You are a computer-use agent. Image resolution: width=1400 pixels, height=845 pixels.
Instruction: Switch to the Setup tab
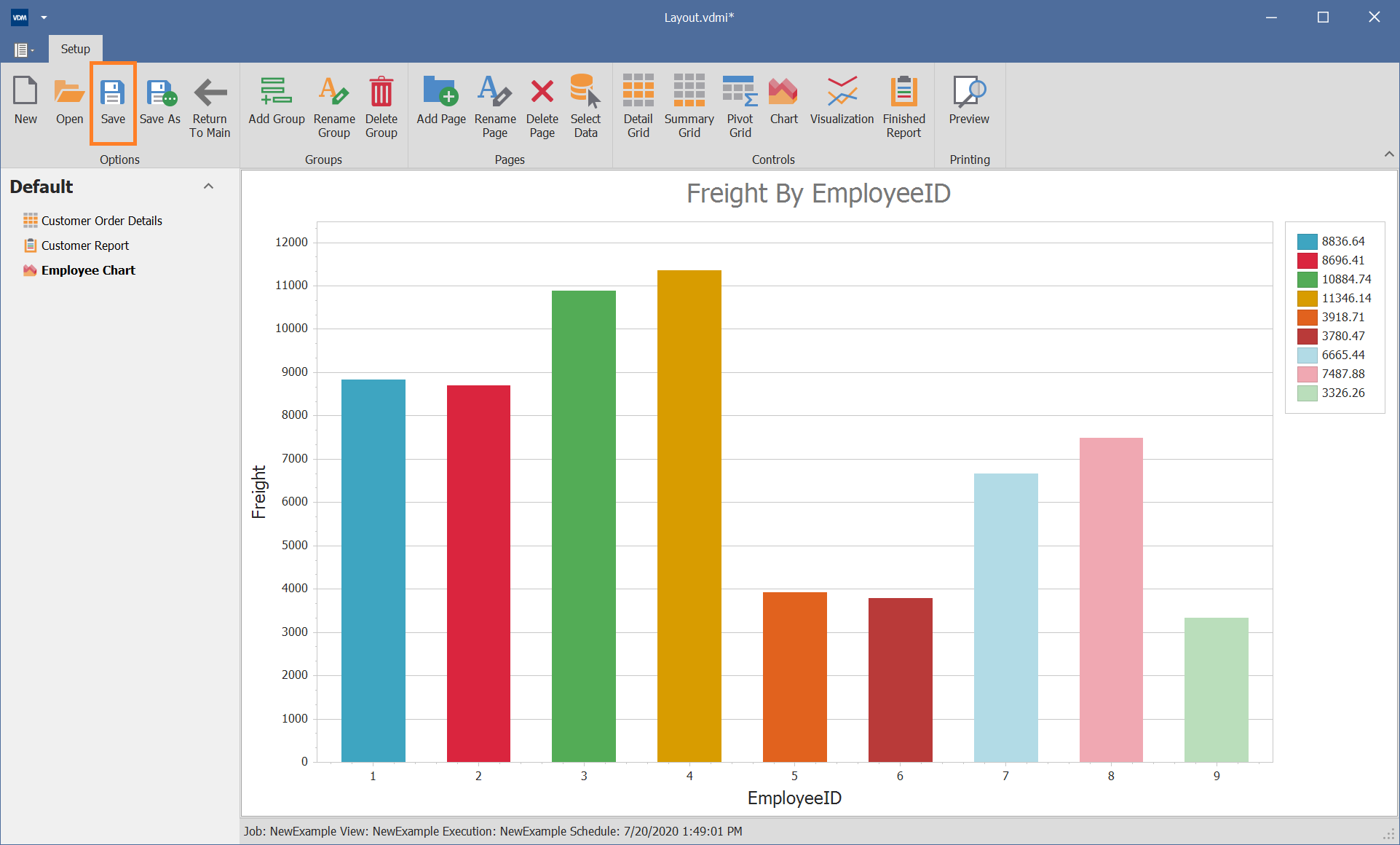pos(75,49)
